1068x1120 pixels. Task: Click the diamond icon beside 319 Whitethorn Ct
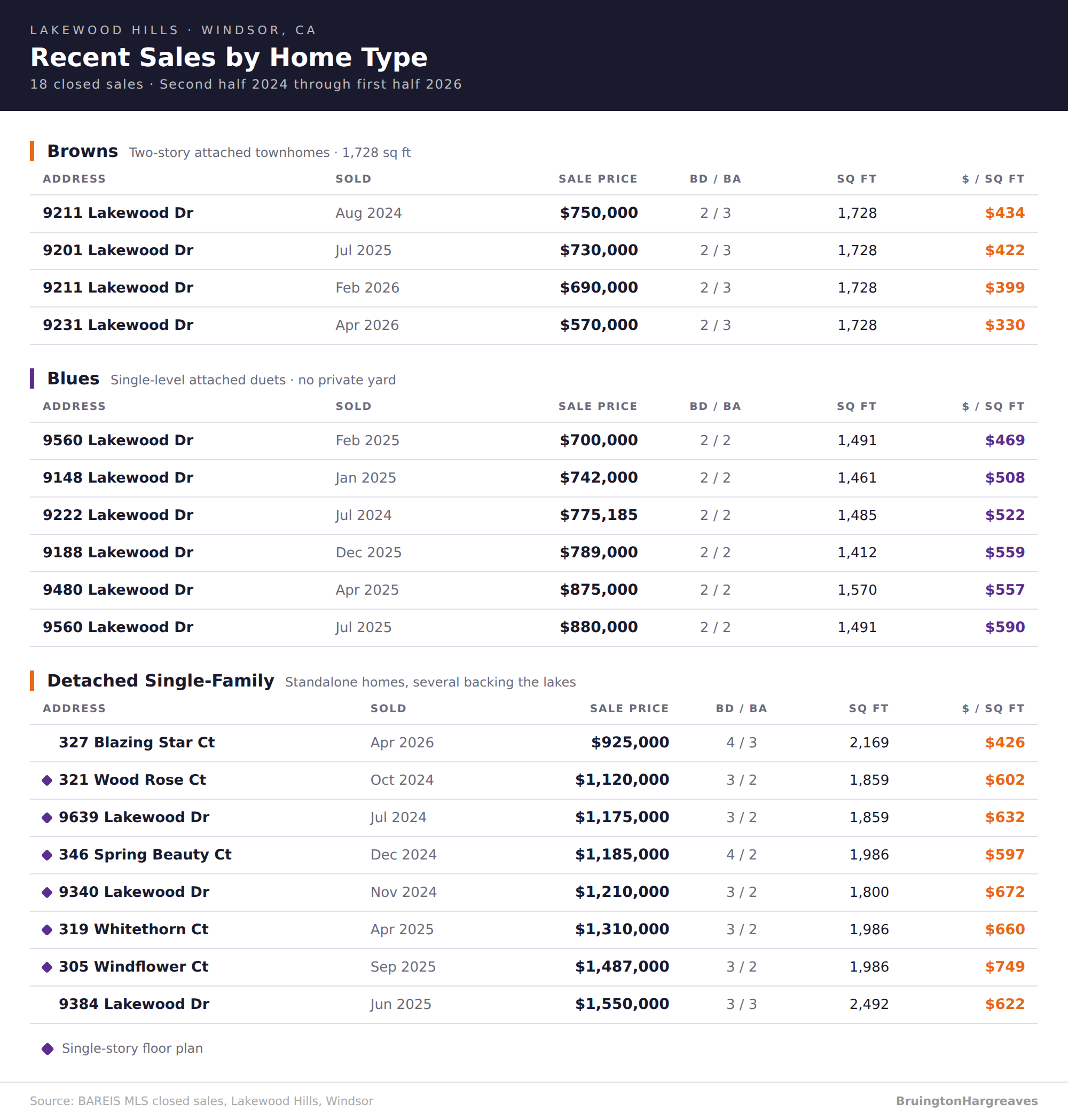[47, 930]
